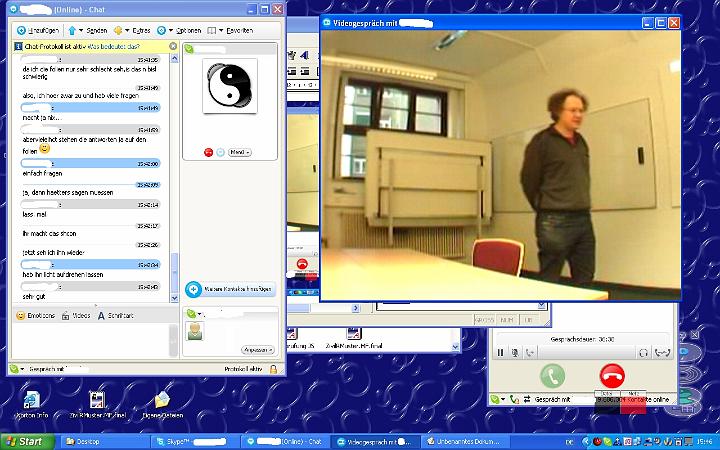The width and height of the screenshot is (720, 450).
Task: Click the padlock Protokoll icon
Action: pos(274,369)
